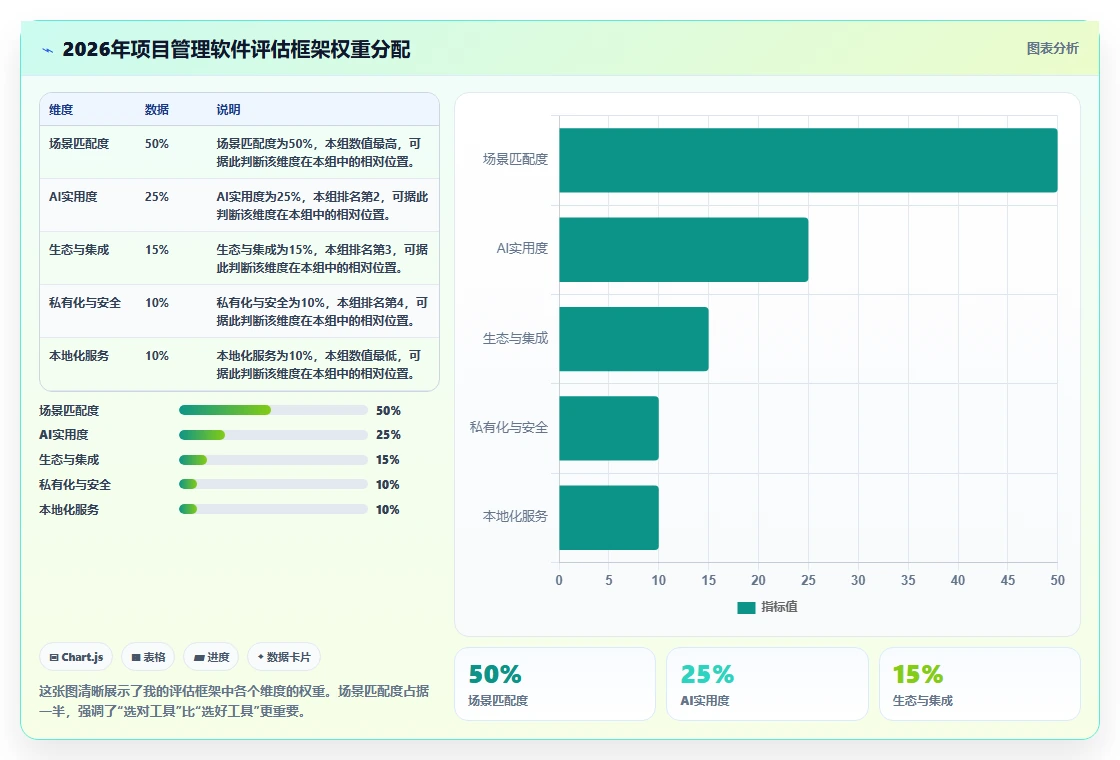Click the x-axis tick label 50
This screenshot has height=760, width=1120.
coord(1057,580)
